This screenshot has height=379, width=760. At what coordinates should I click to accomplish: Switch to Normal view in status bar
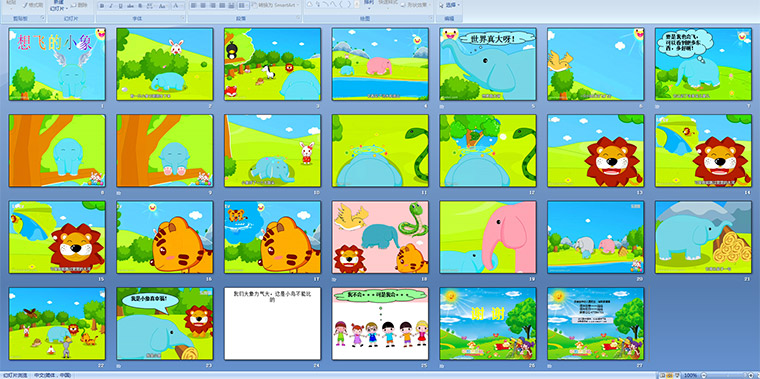662,375
